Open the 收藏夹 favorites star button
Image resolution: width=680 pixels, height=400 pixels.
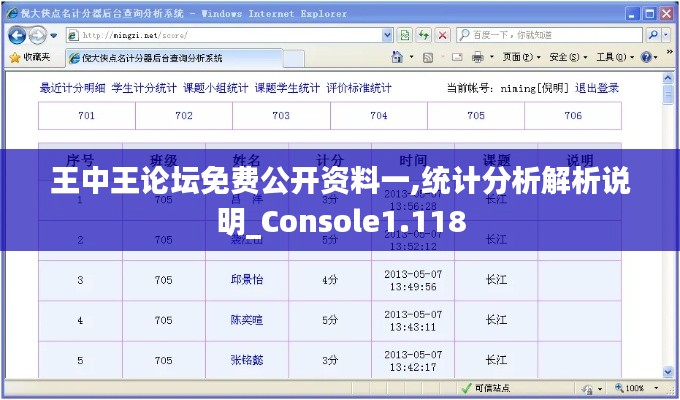(30, 57)
